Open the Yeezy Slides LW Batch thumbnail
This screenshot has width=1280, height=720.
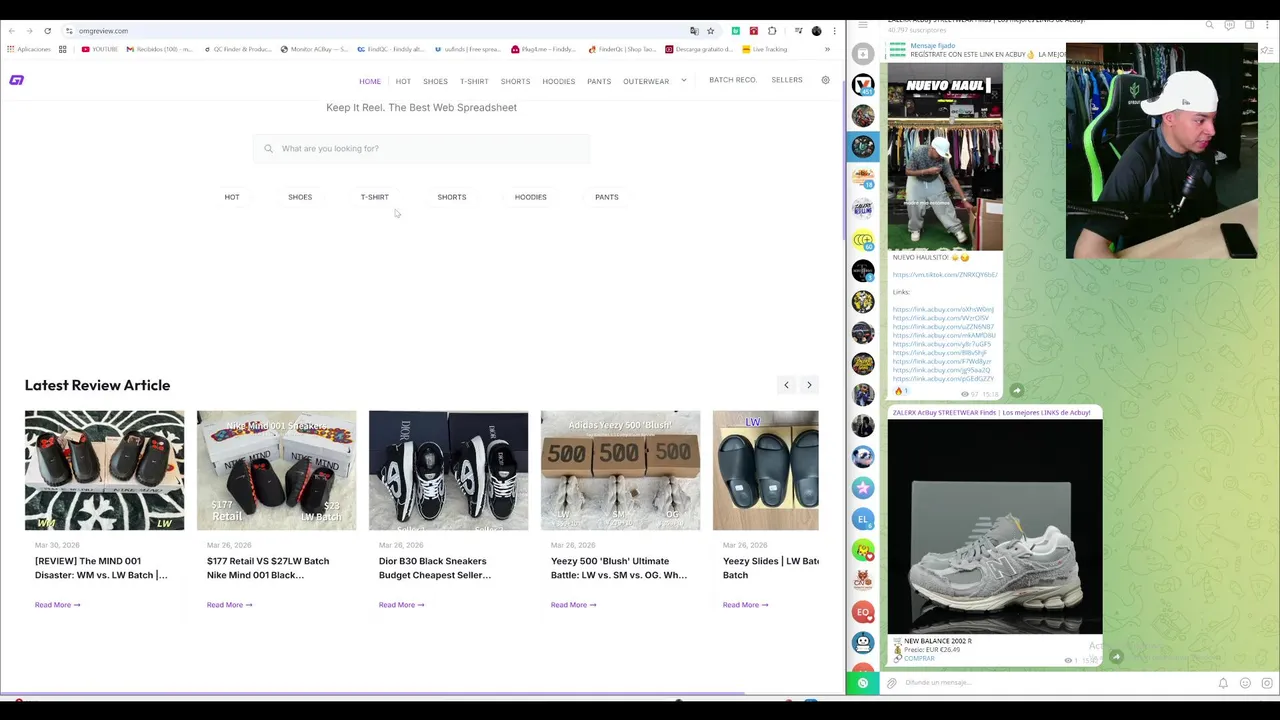[x=765, y=470]
